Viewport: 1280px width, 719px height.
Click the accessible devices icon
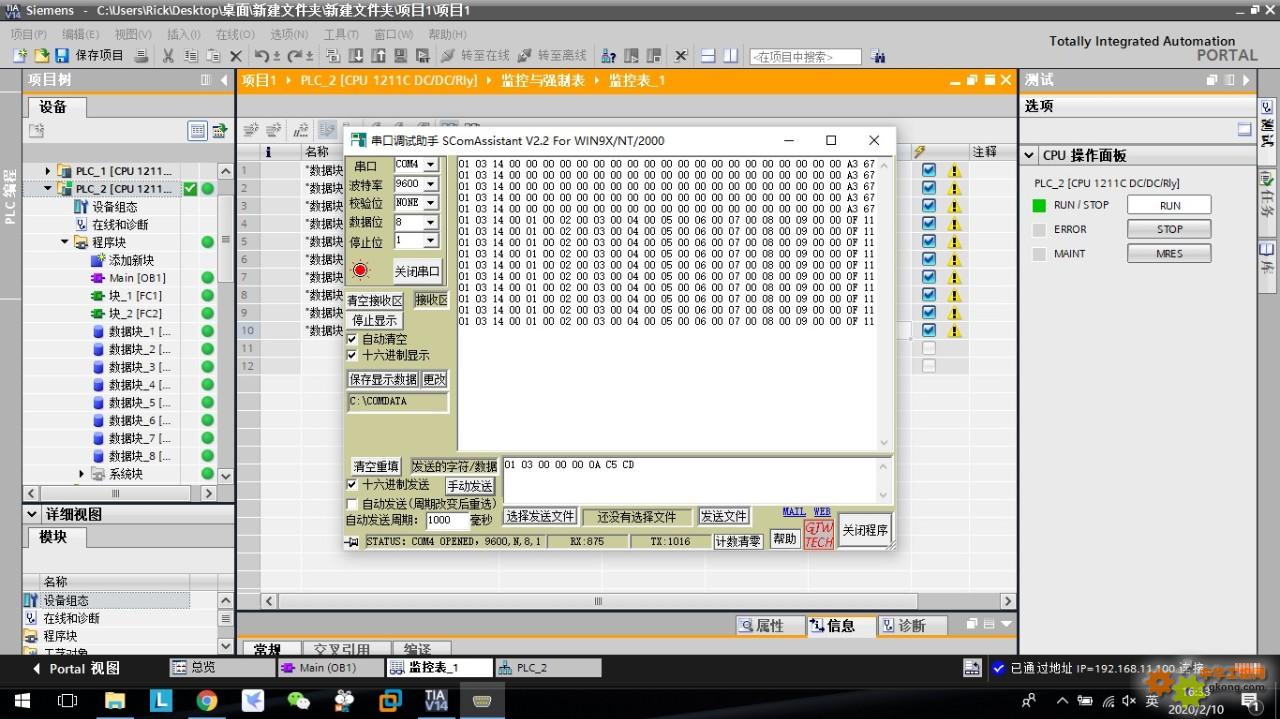[x=608, y=56]
